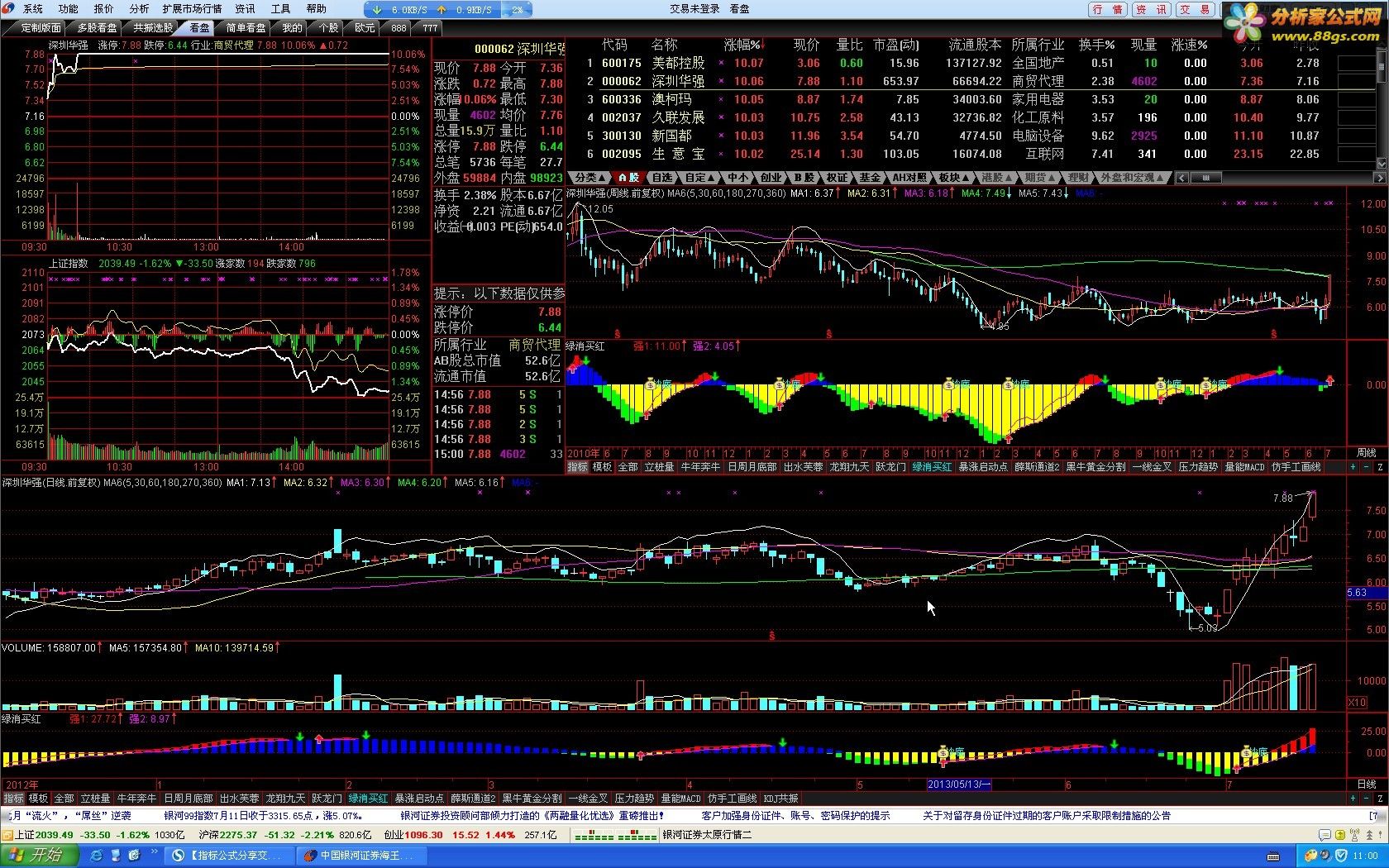1389x868 pixels.
Task: Open the 帮助 menu
Action: [316, 9]
